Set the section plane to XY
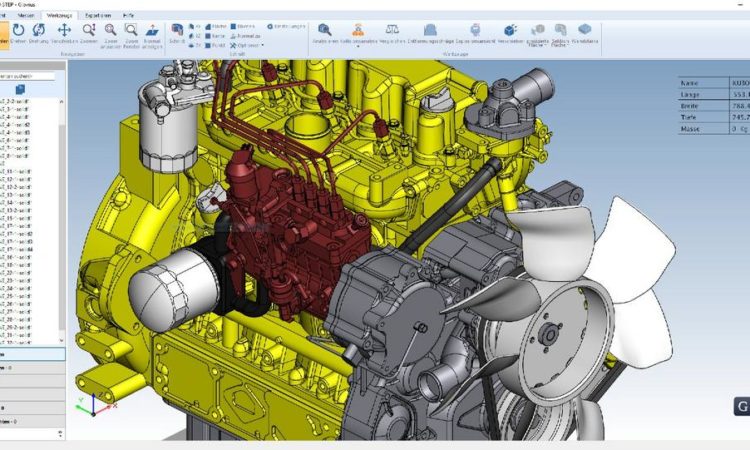The height and width of the screenshot is (450, 750). 195,26
